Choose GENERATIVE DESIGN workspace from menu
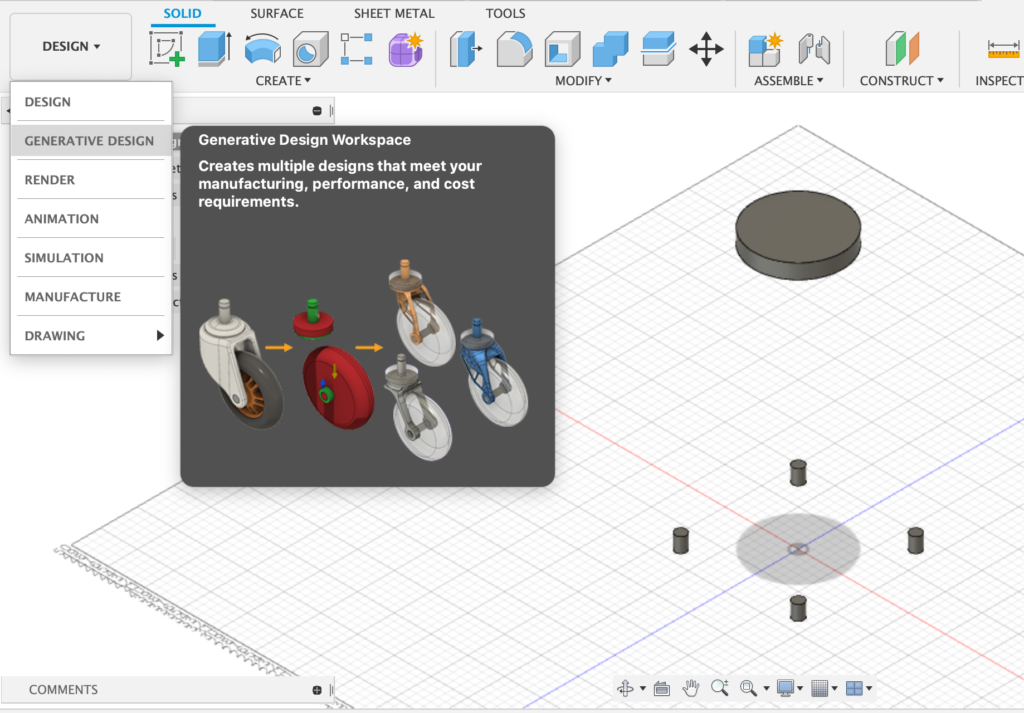This screenshot has height=713, width=1024. [x=89, y=141]
